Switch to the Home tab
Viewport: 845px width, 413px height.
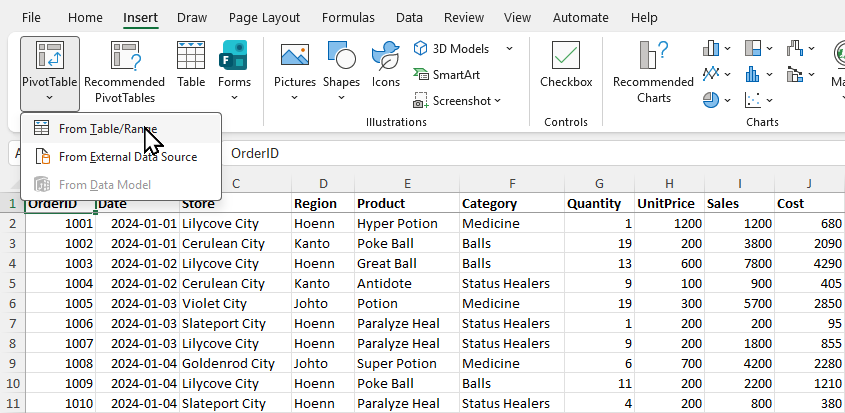(x=85, y=17)
